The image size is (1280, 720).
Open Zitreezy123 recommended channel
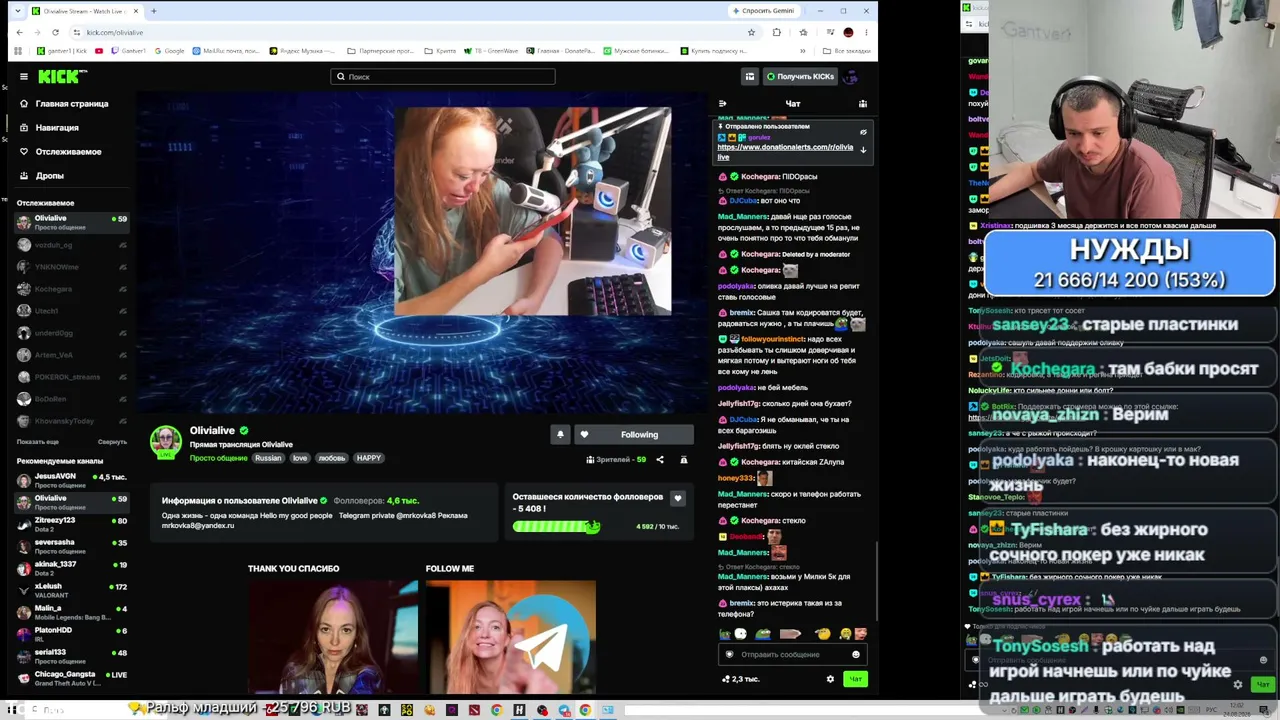pyautogui.click(x=72, y=524)
